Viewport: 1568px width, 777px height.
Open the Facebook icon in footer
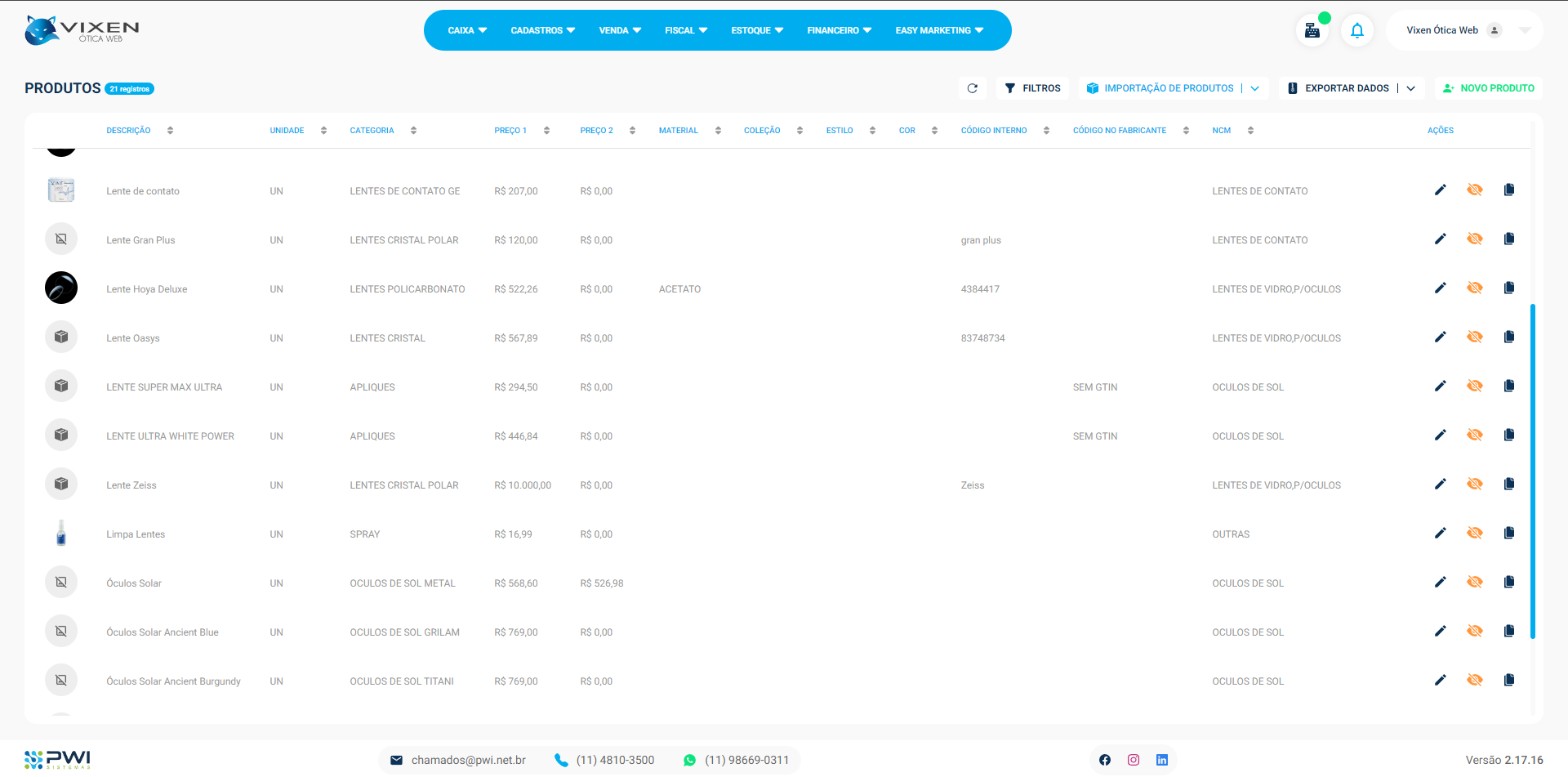pos(1104,760)
